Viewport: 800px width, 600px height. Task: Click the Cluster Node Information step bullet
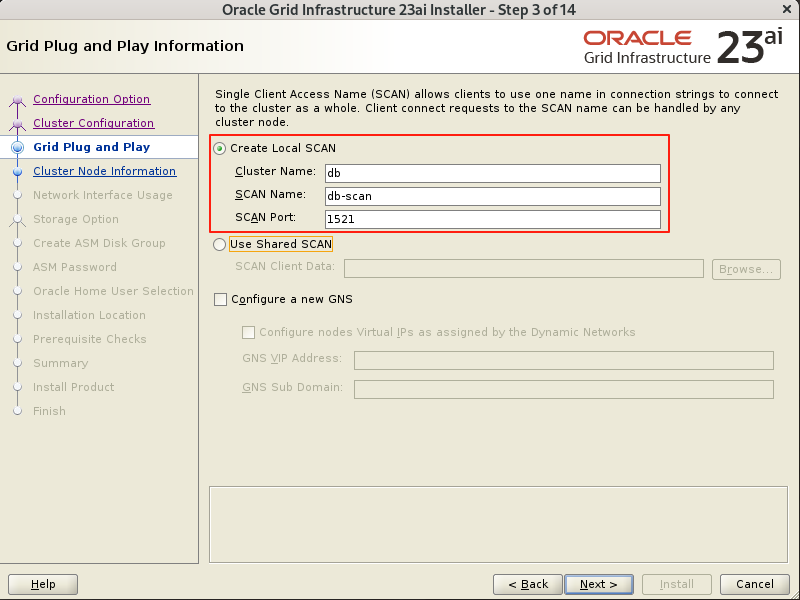[17, 171]
